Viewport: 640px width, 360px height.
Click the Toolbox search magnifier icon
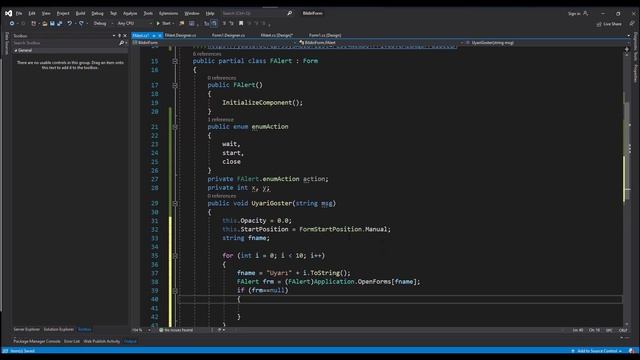click(x=121, y=42)
